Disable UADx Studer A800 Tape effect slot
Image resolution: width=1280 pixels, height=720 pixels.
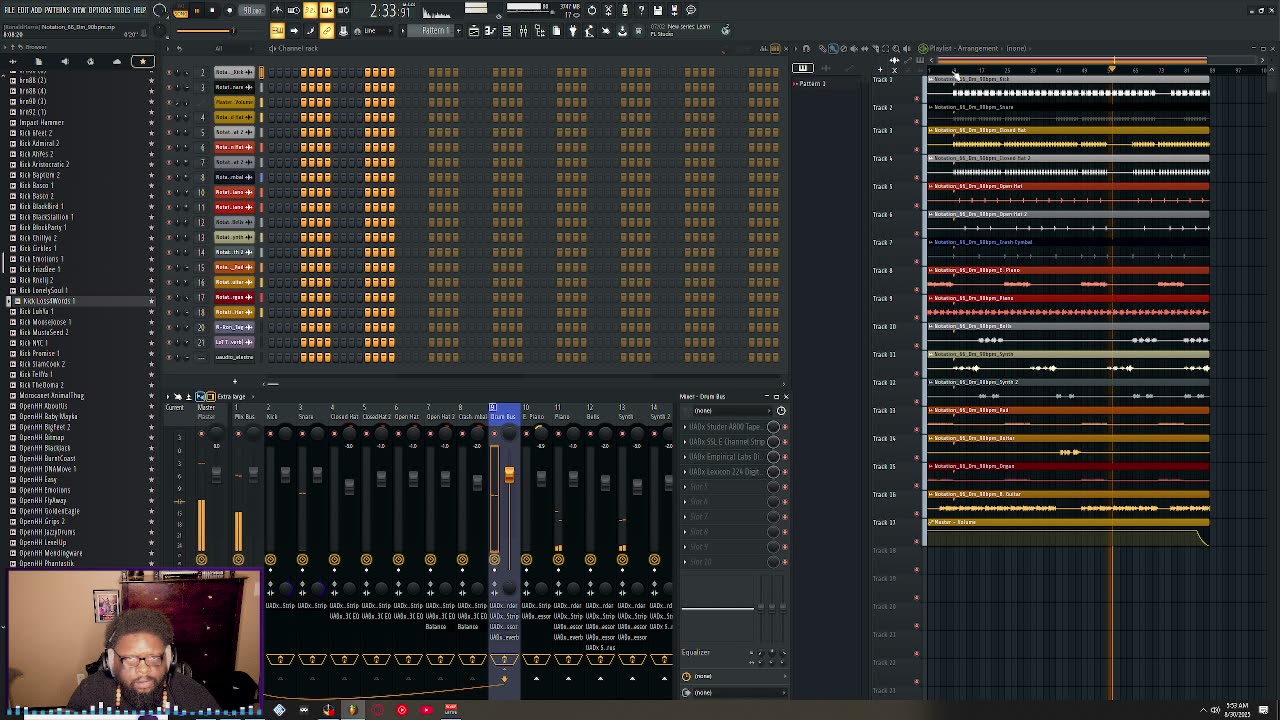785,427
